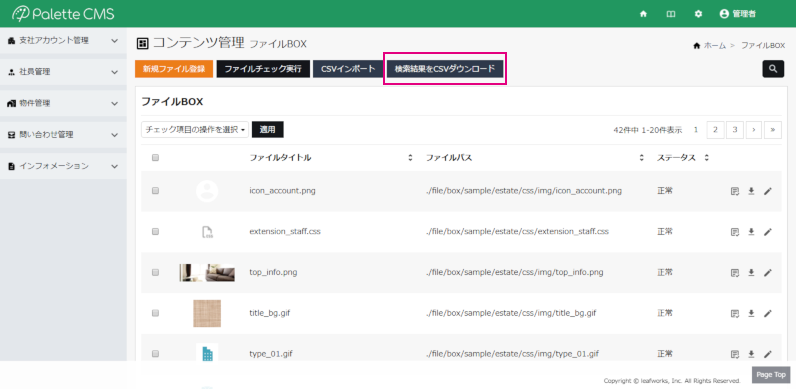This screenshot has width=796, height=389.
Task: Jump to last page with » arrow
Action: coord(773,129)
